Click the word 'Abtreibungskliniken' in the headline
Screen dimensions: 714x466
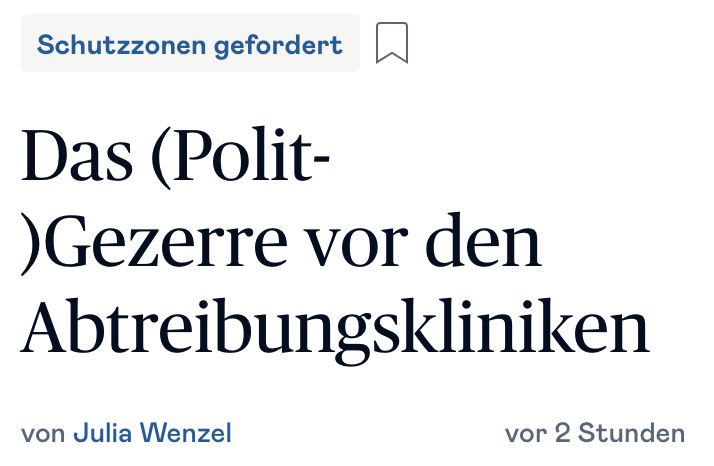tap(335, 328)
